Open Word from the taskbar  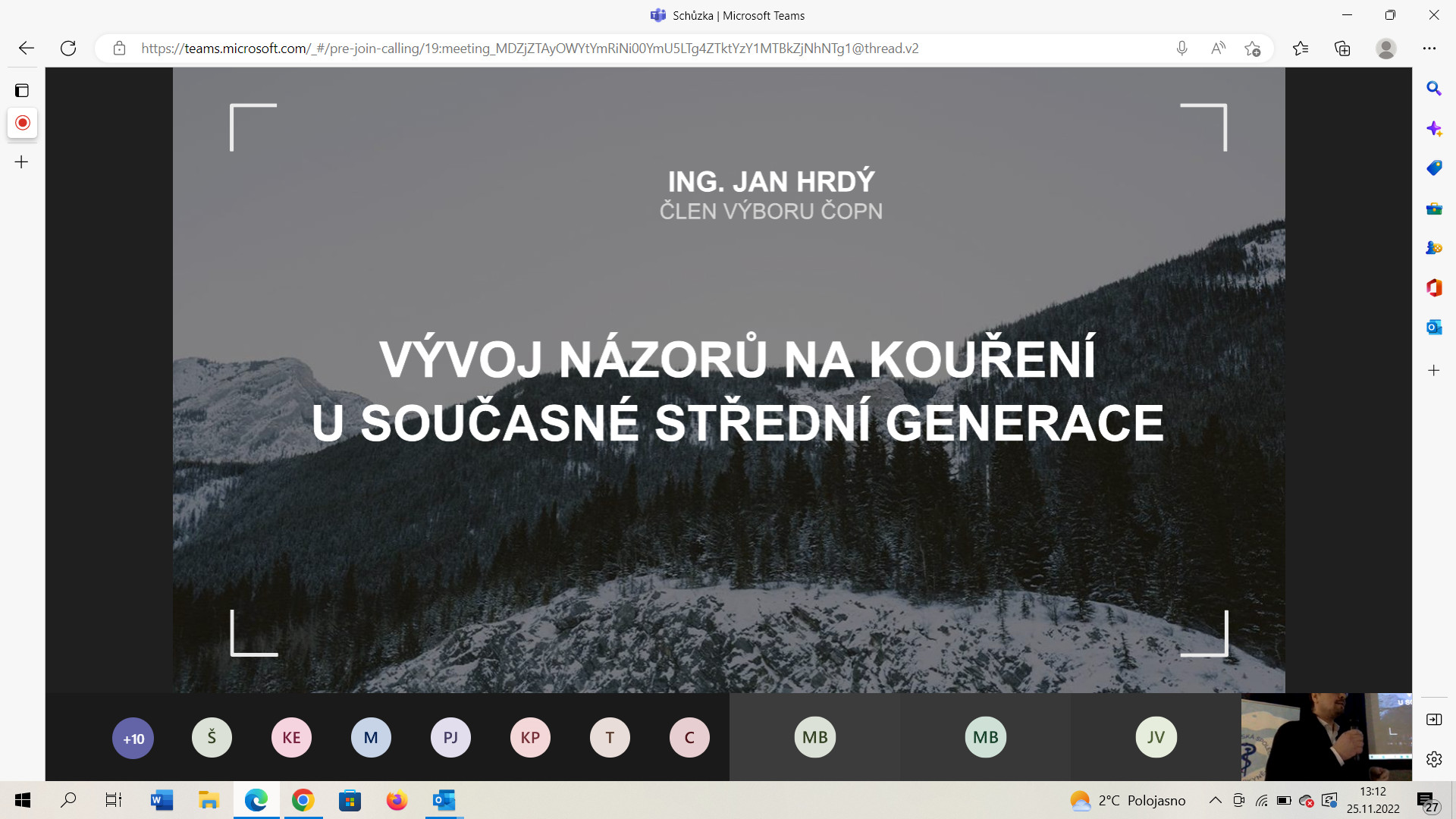162,800
